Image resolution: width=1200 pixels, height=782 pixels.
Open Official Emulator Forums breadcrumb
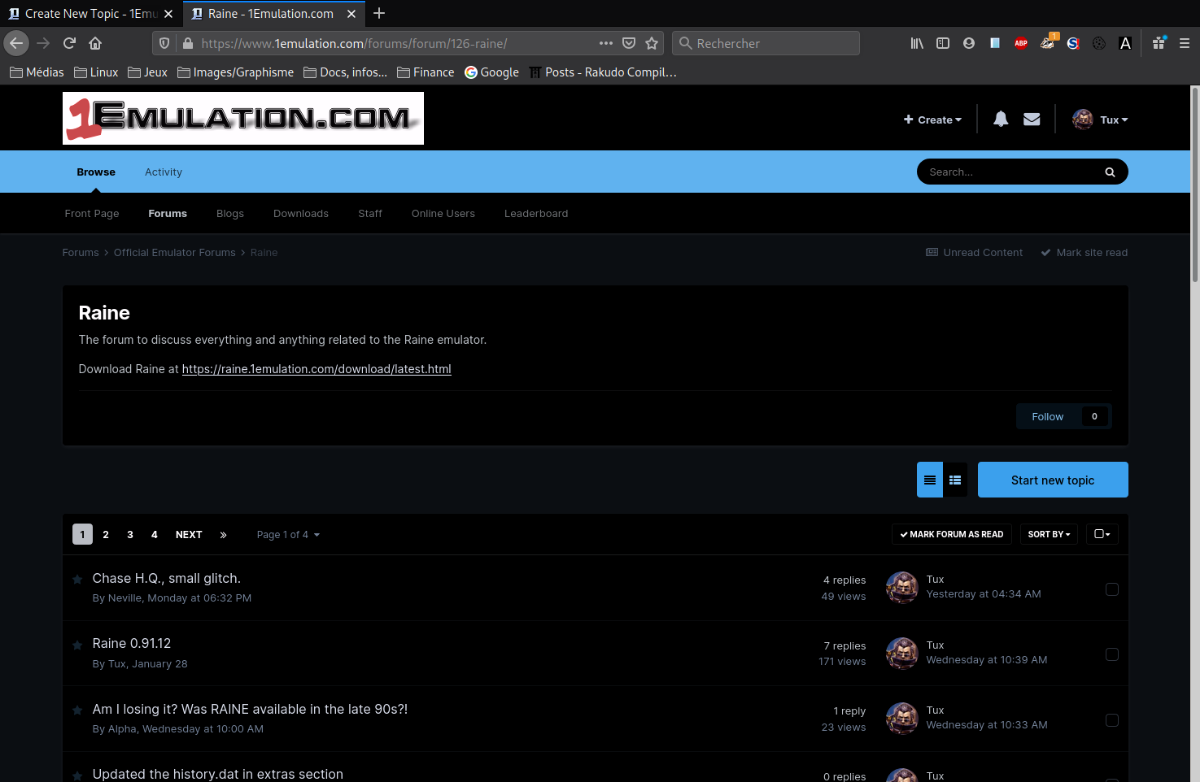click(x=175, y=252)
